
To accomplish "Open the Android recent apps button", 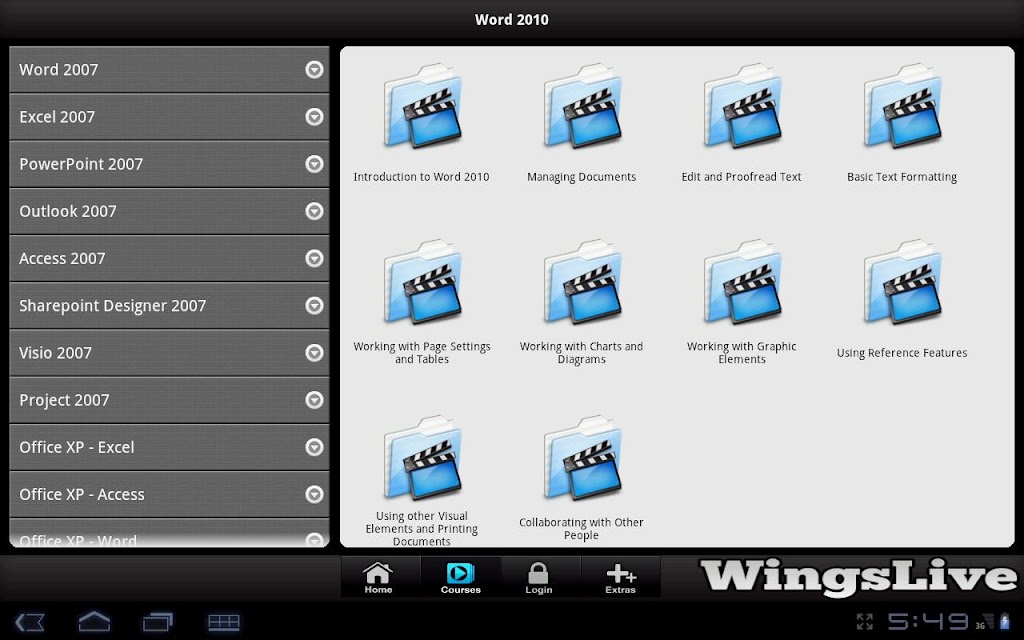I will (158, 622).
